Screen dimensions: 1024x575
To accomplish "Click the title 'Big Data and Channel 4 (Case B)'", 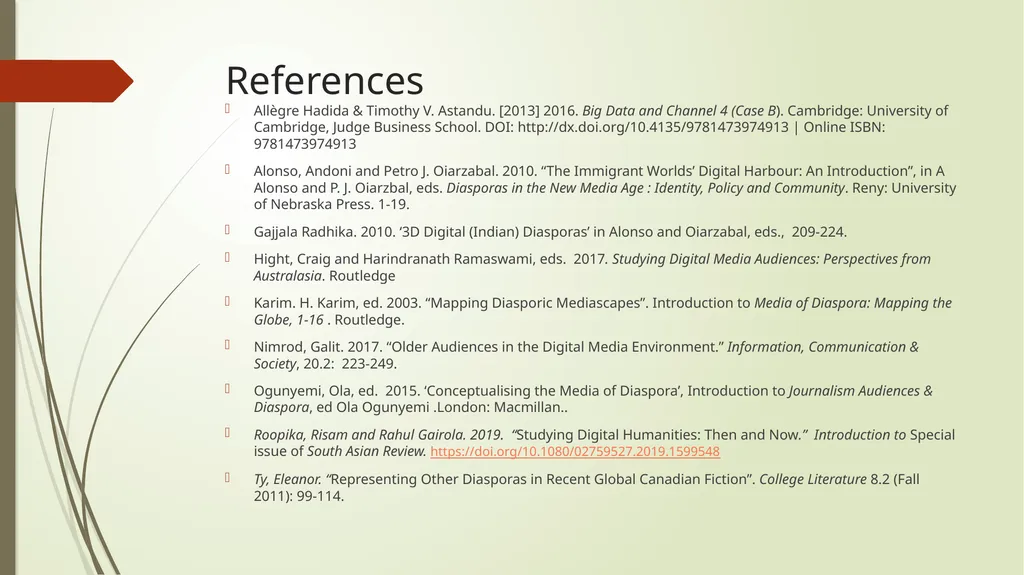I will click(x=681, y=111).
